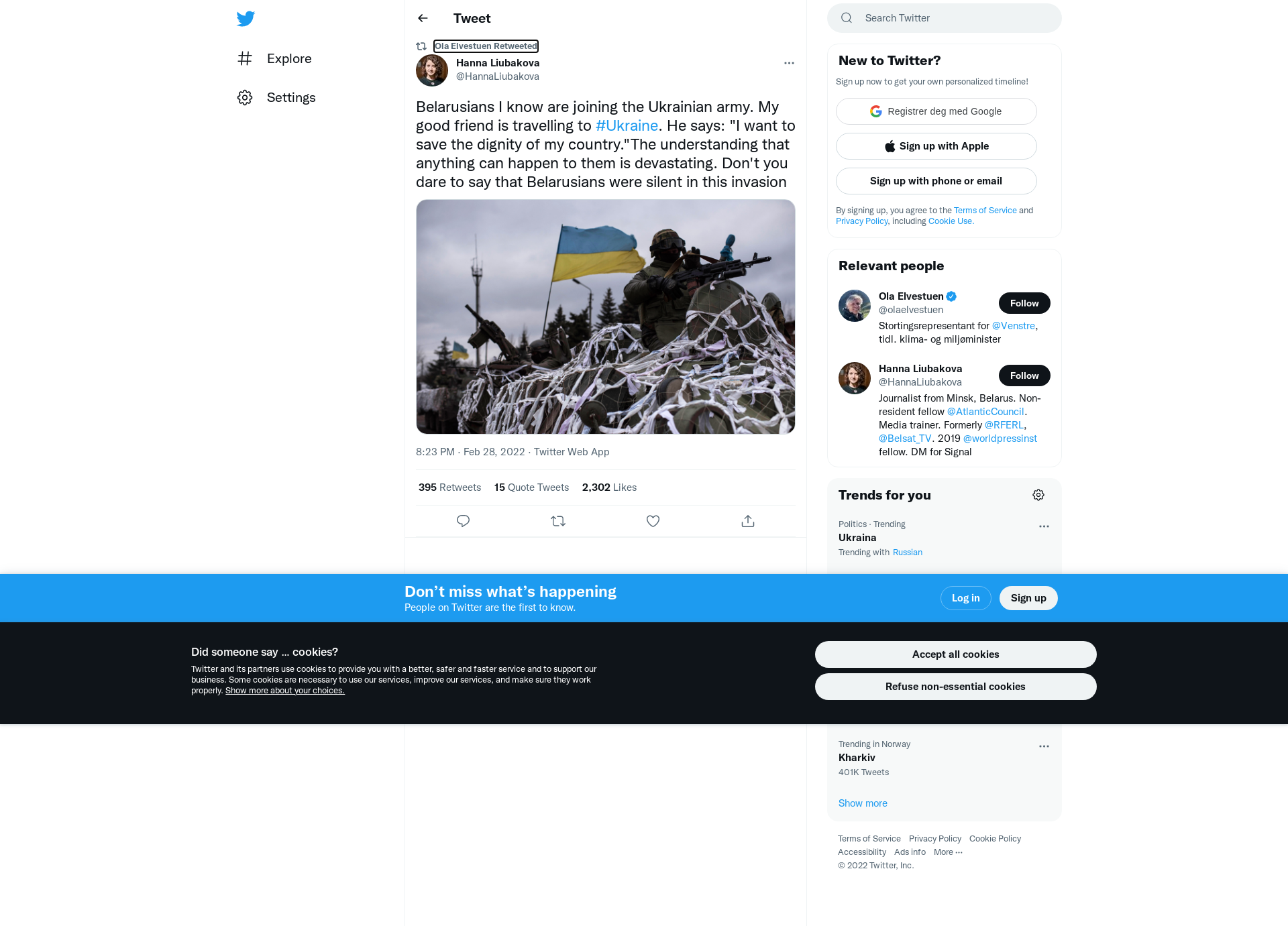Share the tweet using the share icon
Viewport: 1288px width, 926px height.
[x=748, y=521]
